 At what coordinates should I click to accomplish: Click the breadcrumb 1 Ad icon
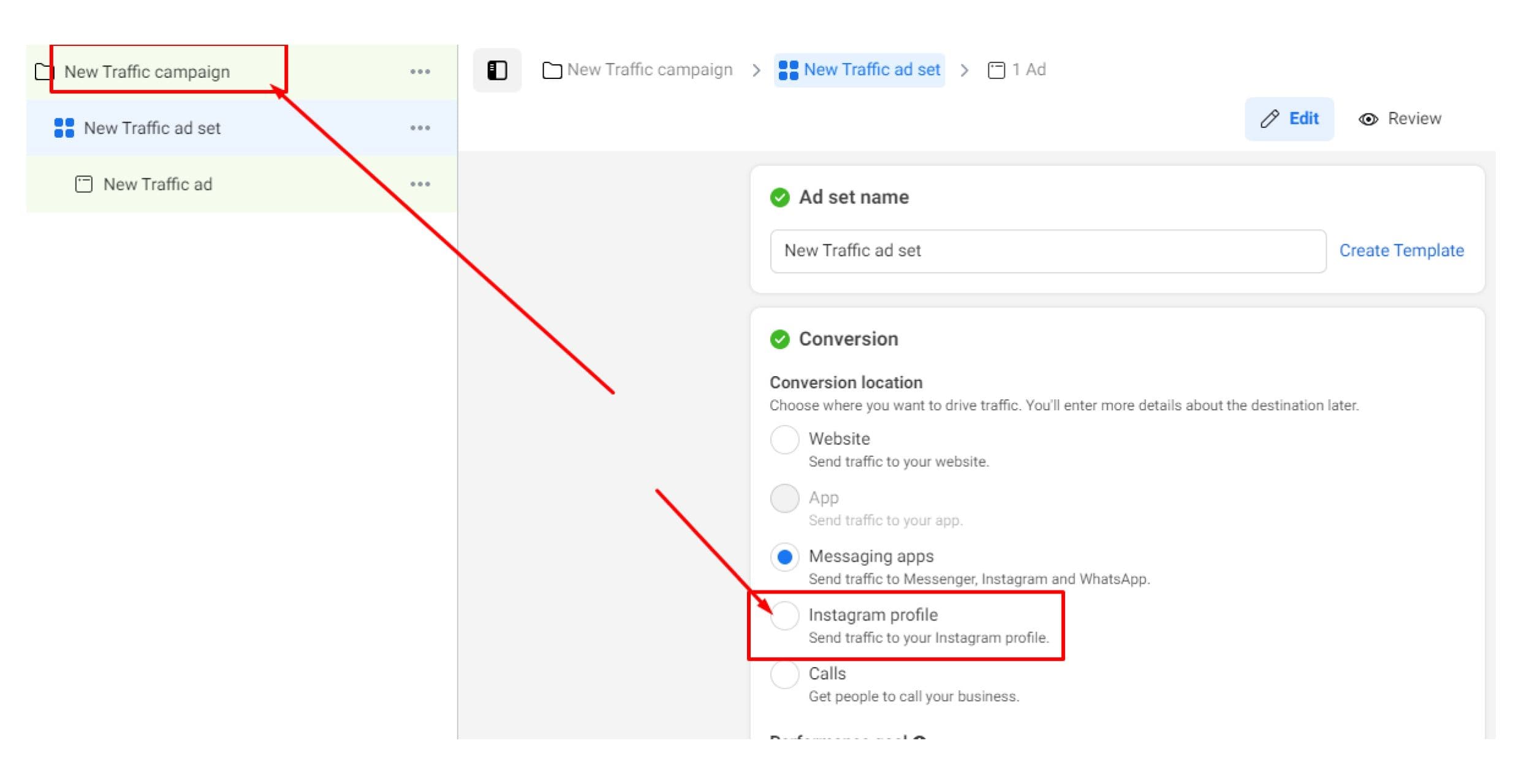tap(996, 70)
